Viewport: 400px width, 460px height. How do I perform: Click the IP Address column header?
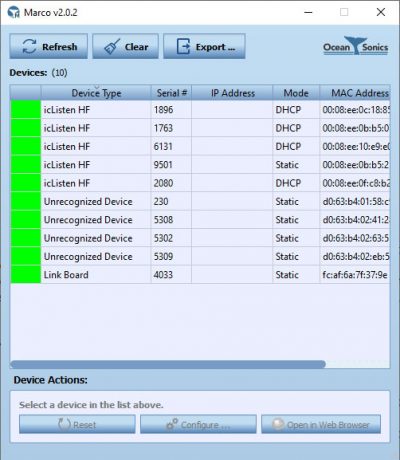click(232, 93)
